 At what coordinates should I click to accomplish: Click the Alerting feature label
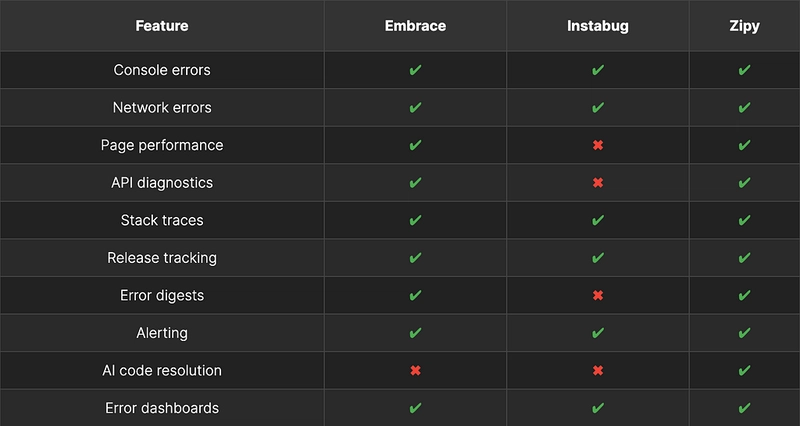click(x=162, y=333)
